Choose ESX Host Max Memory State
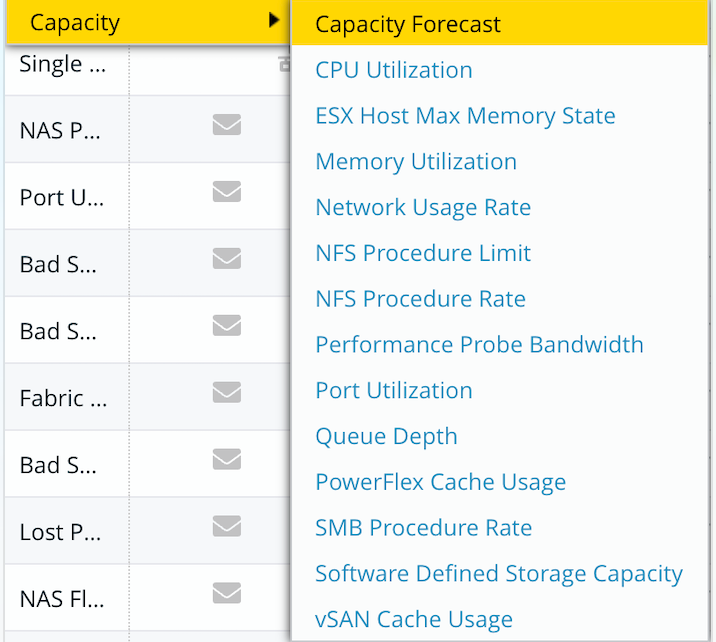 pyautogui.click(x=465, y=116)
